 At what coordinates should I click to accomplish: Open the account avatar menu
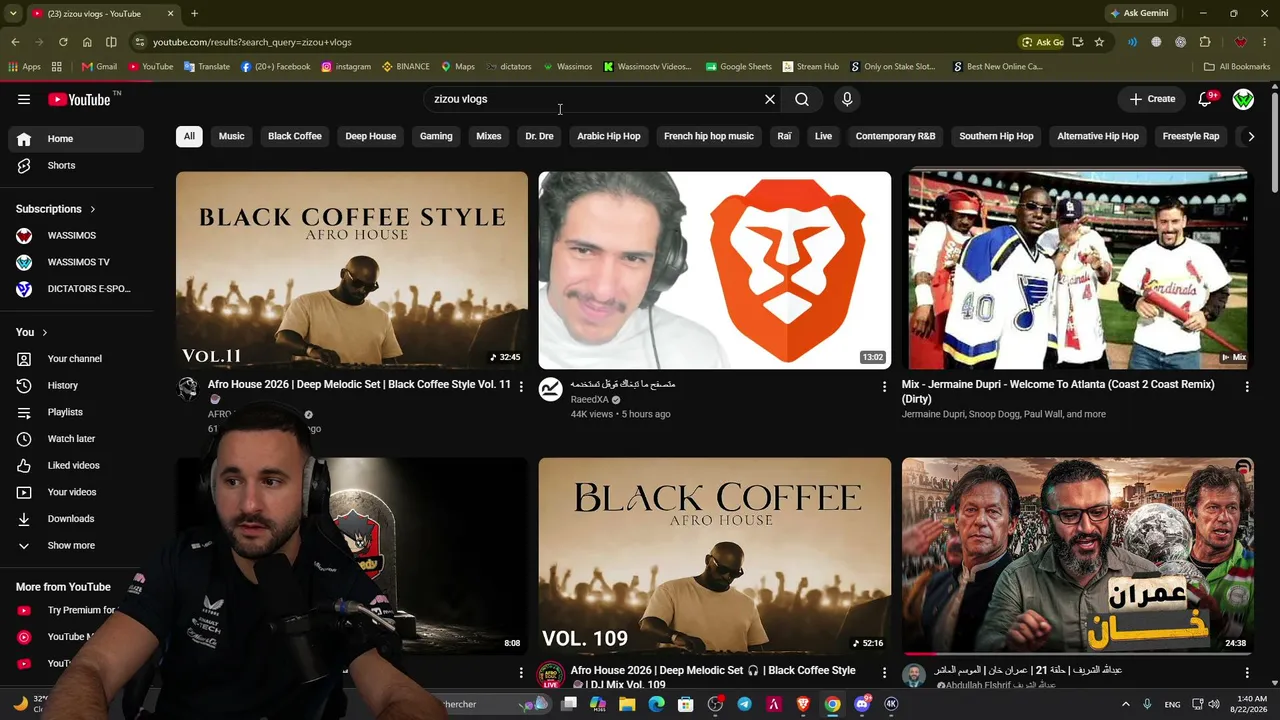(x=1243, y=99)
